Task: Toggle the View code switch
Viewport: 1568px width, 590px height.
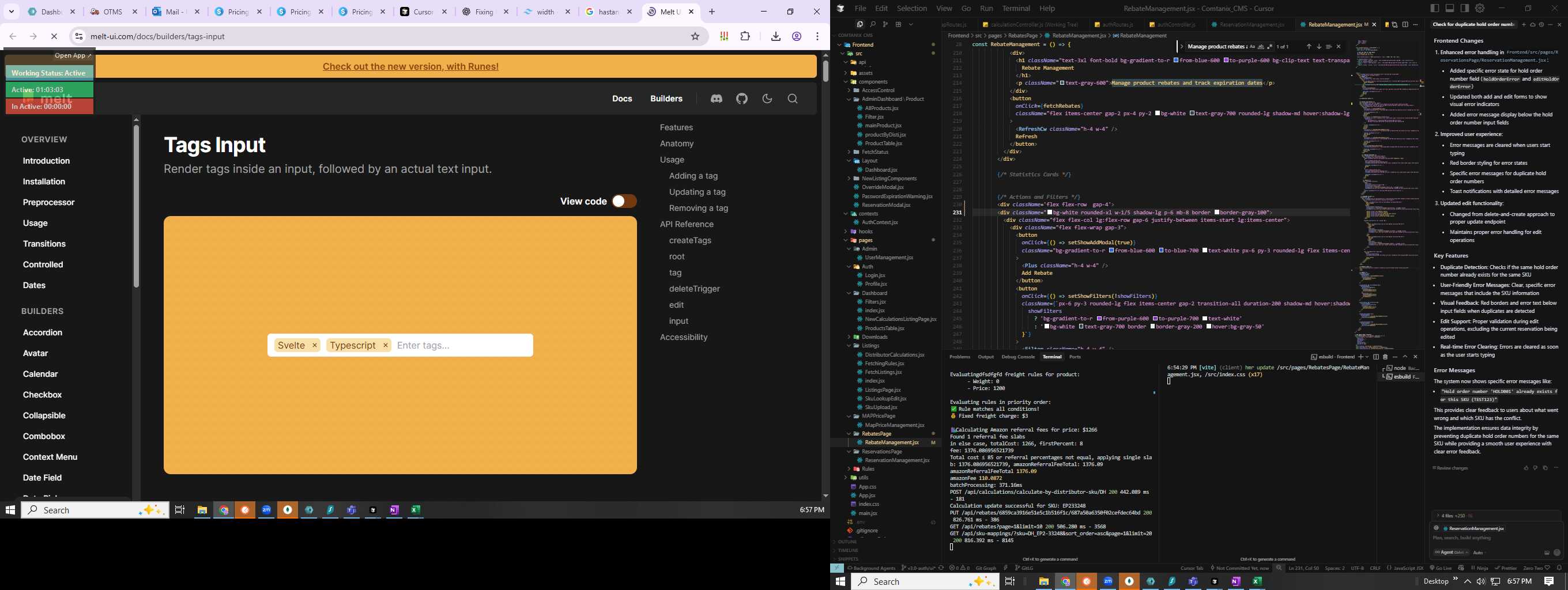Action: click(624, 201)
